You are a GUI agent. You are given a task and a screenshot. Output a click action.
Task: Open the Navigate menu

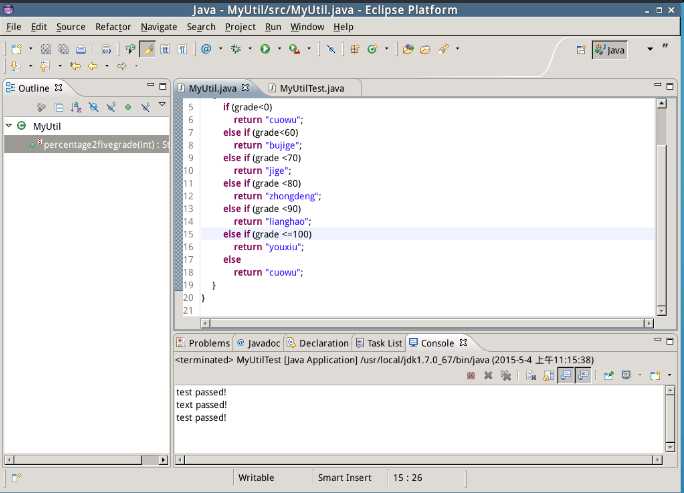(159, 27)
